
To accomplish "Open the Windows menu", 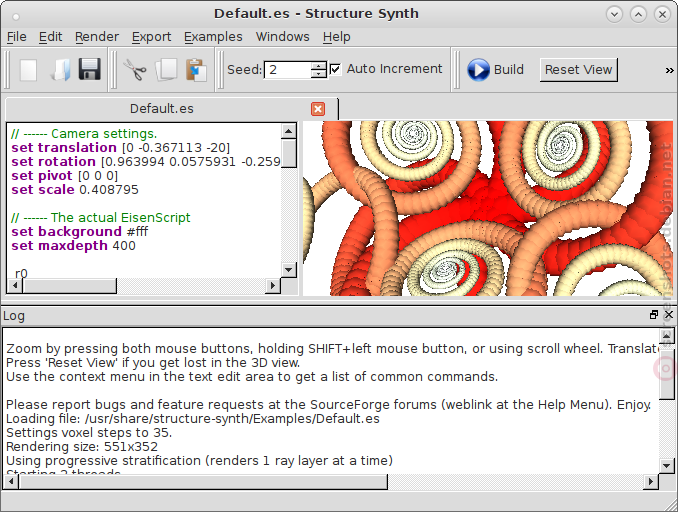I will coord(282,37).
